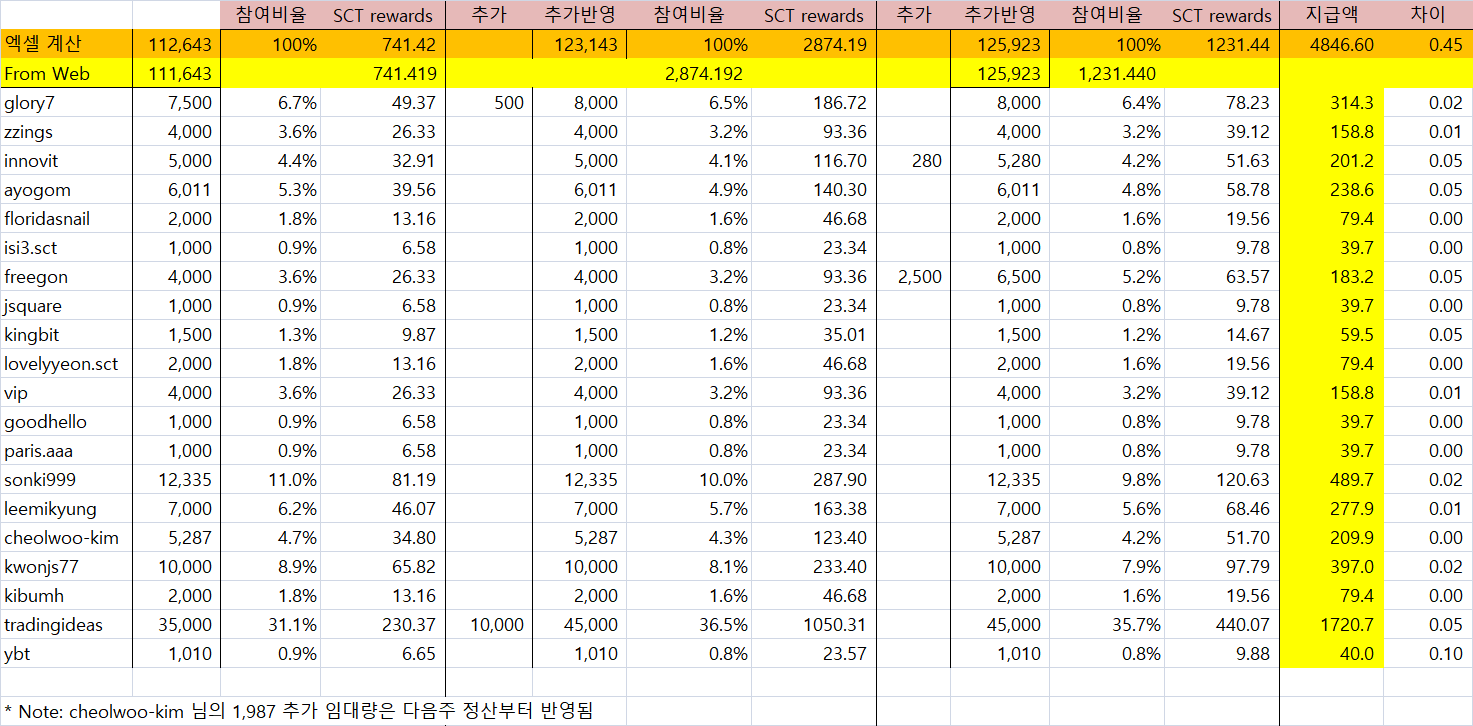Screen dimensions: 1473x726
Task: Click the cell showing 123,143
Action: point(580,44)
